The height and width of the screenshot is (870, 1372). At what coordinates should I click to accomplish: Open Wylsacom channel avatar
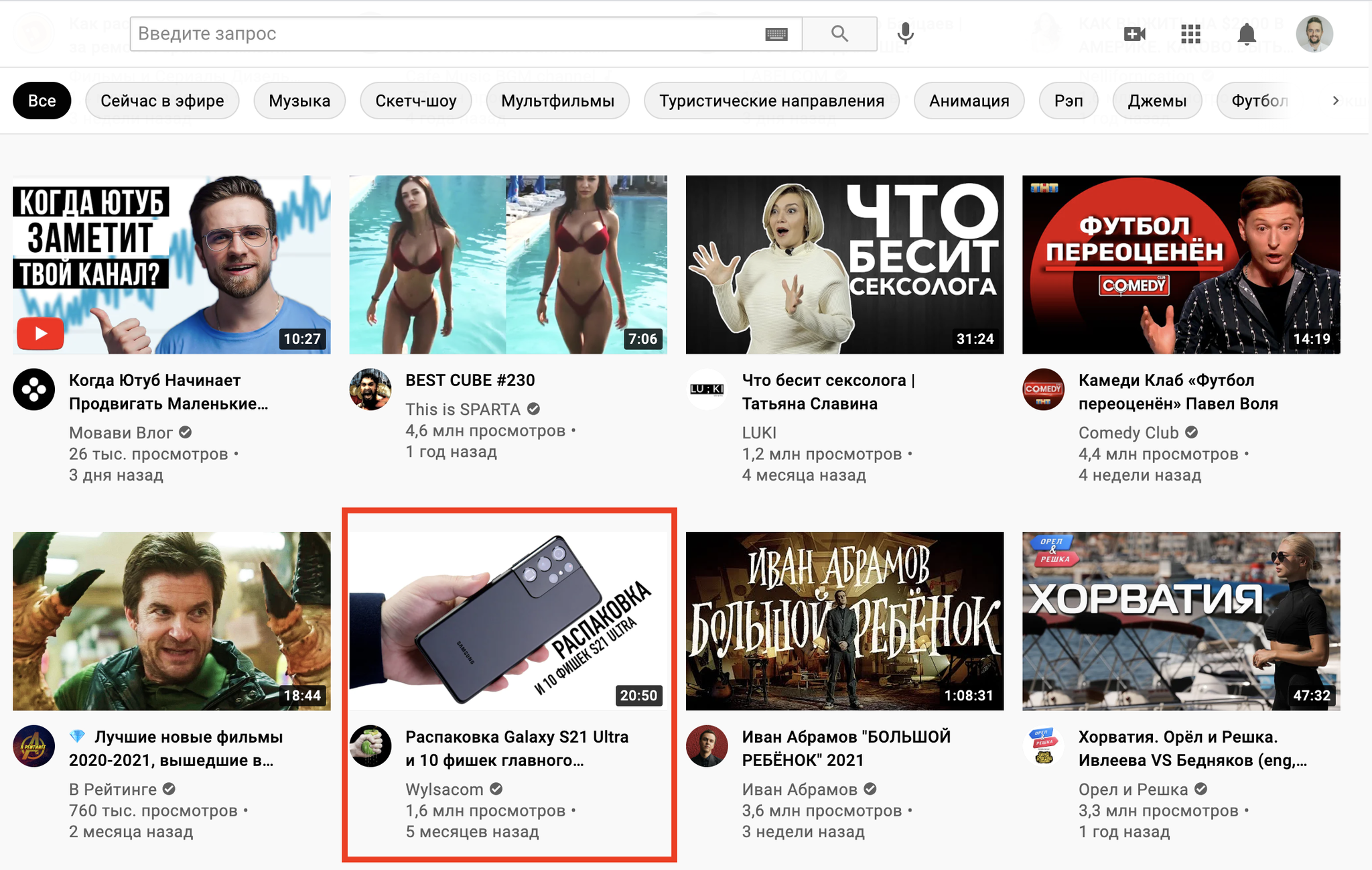point(370,745)
